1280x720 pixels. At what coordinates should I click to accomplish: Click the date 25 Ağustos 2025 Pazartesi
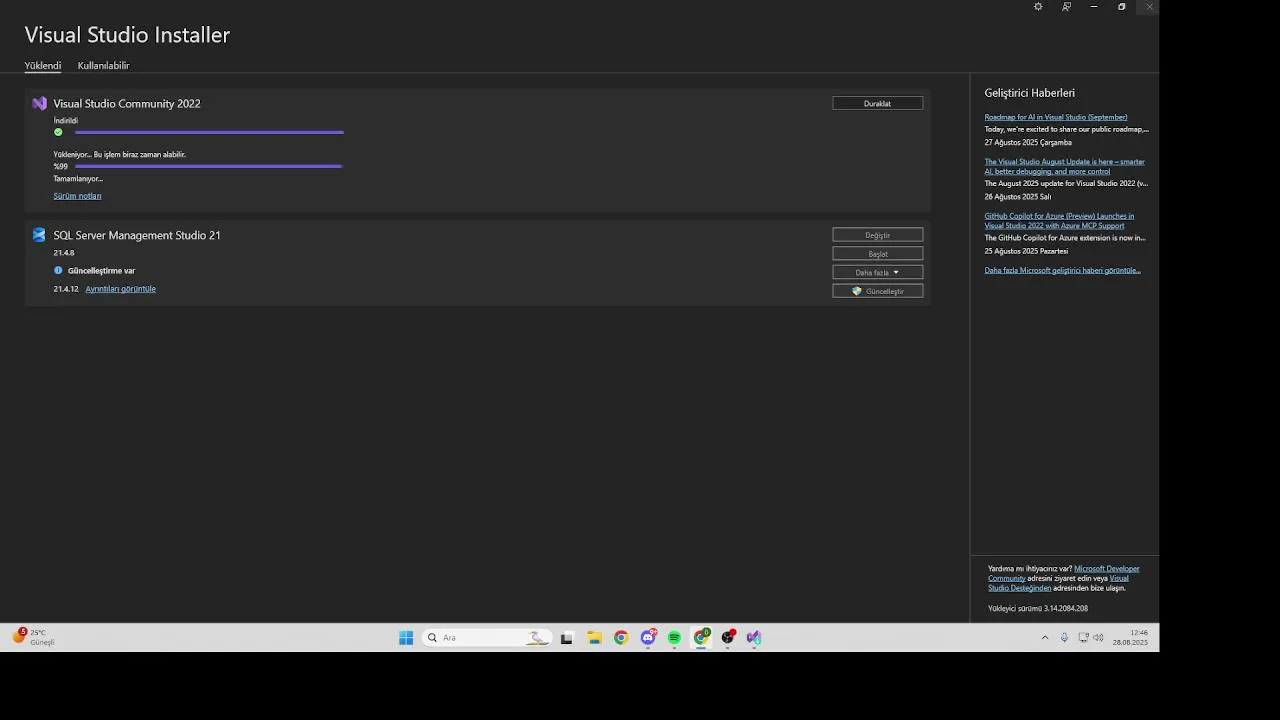pos(1026,251)
